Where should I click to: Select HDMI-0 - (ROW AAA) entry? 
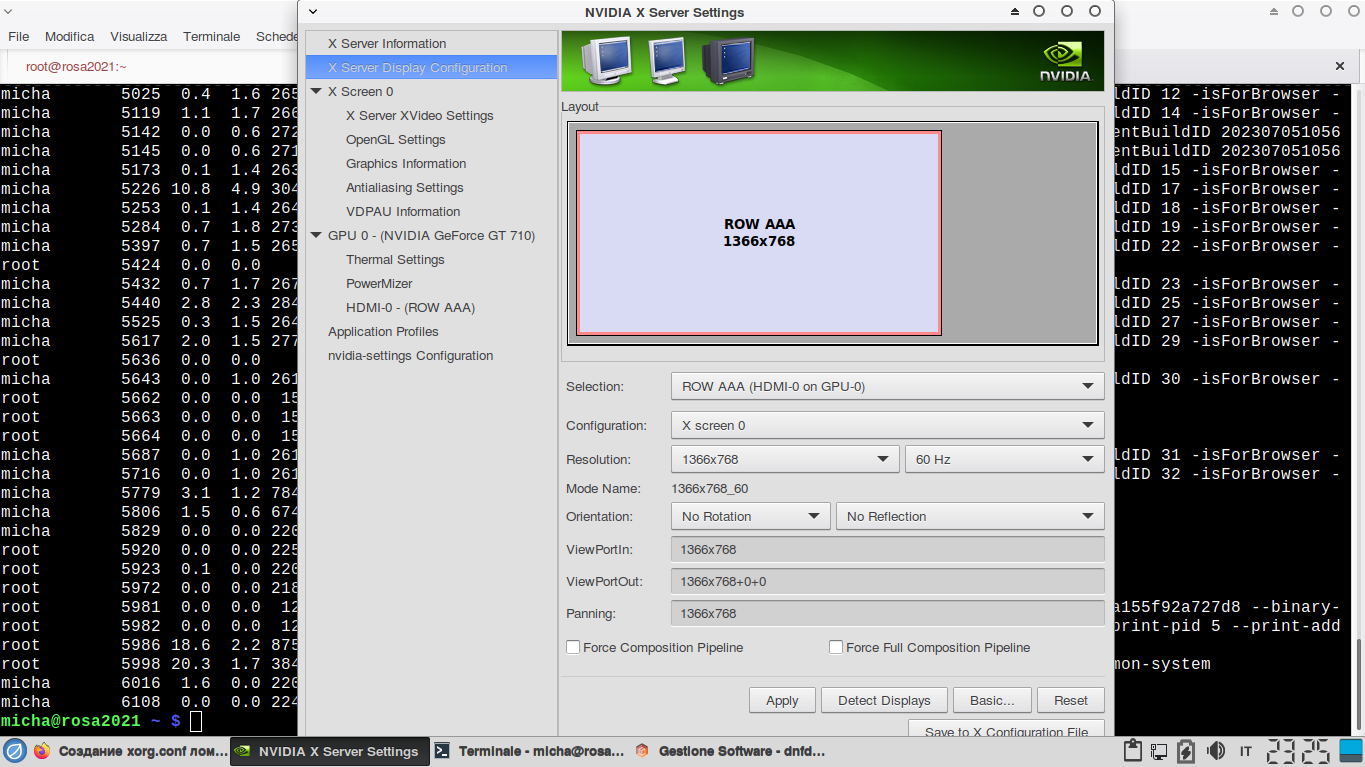coord(410,307)
